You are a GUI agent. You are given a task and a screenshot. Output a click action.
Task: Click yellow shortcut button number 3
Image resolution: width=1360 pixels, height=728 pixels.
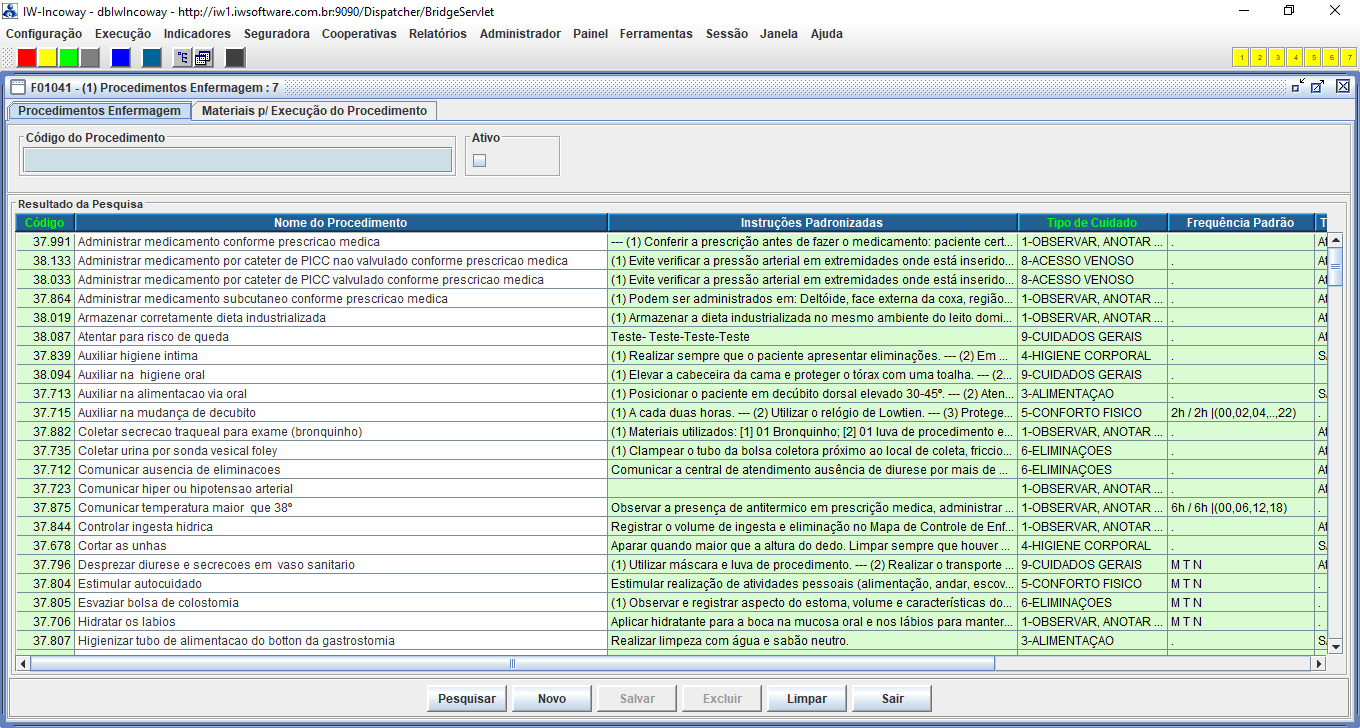coord(1277,57)
